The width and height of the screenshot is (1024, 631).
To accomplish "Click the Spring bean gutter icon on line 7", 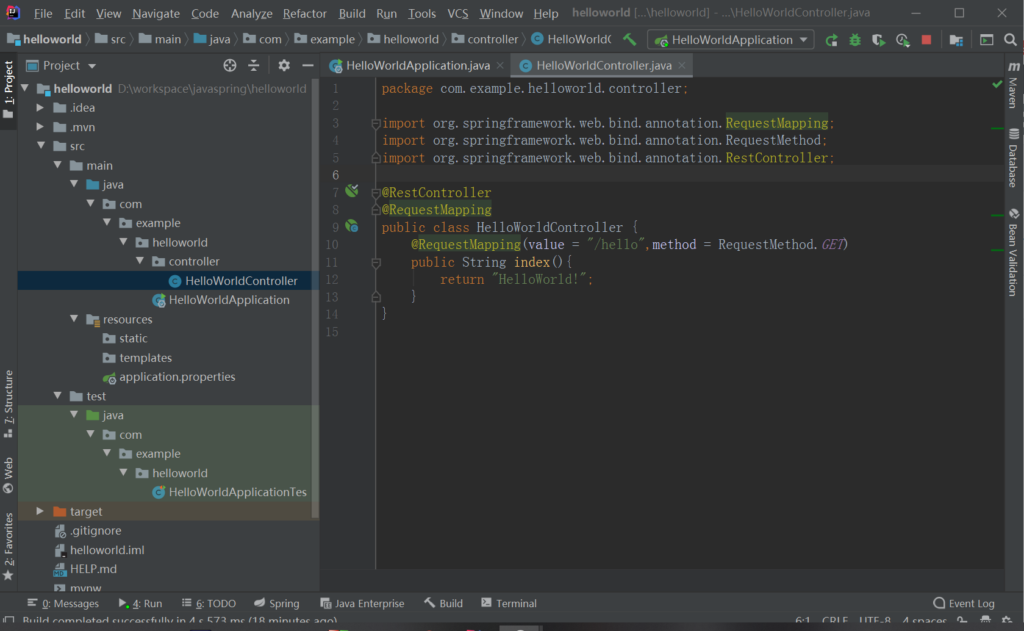I will coord(352,191).
